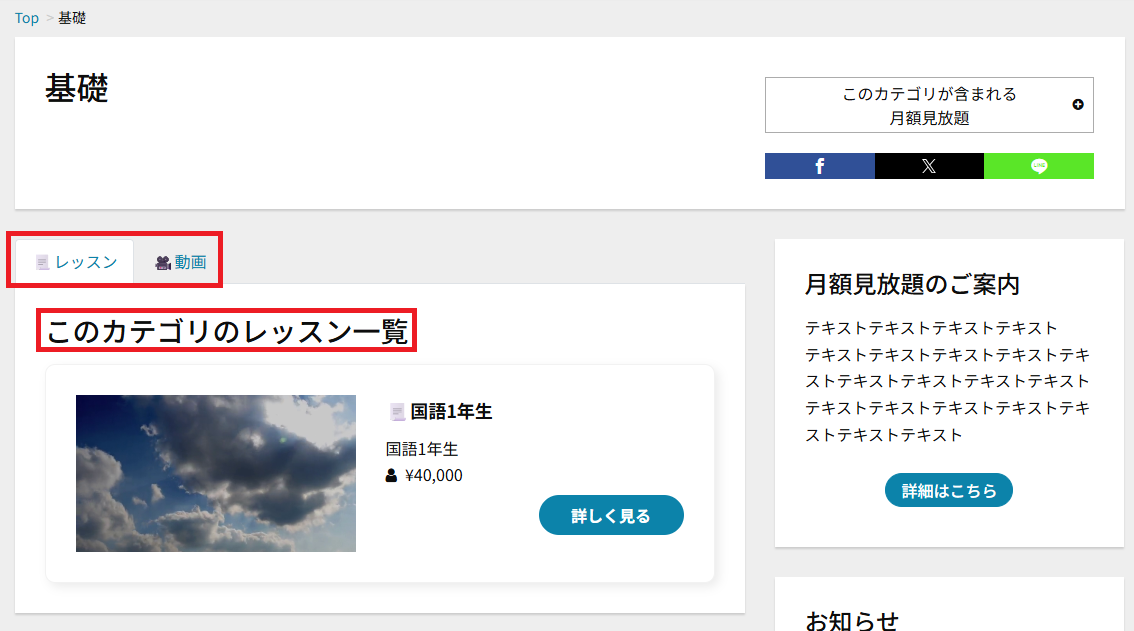Share the page via LINE

click(1038, 166)
